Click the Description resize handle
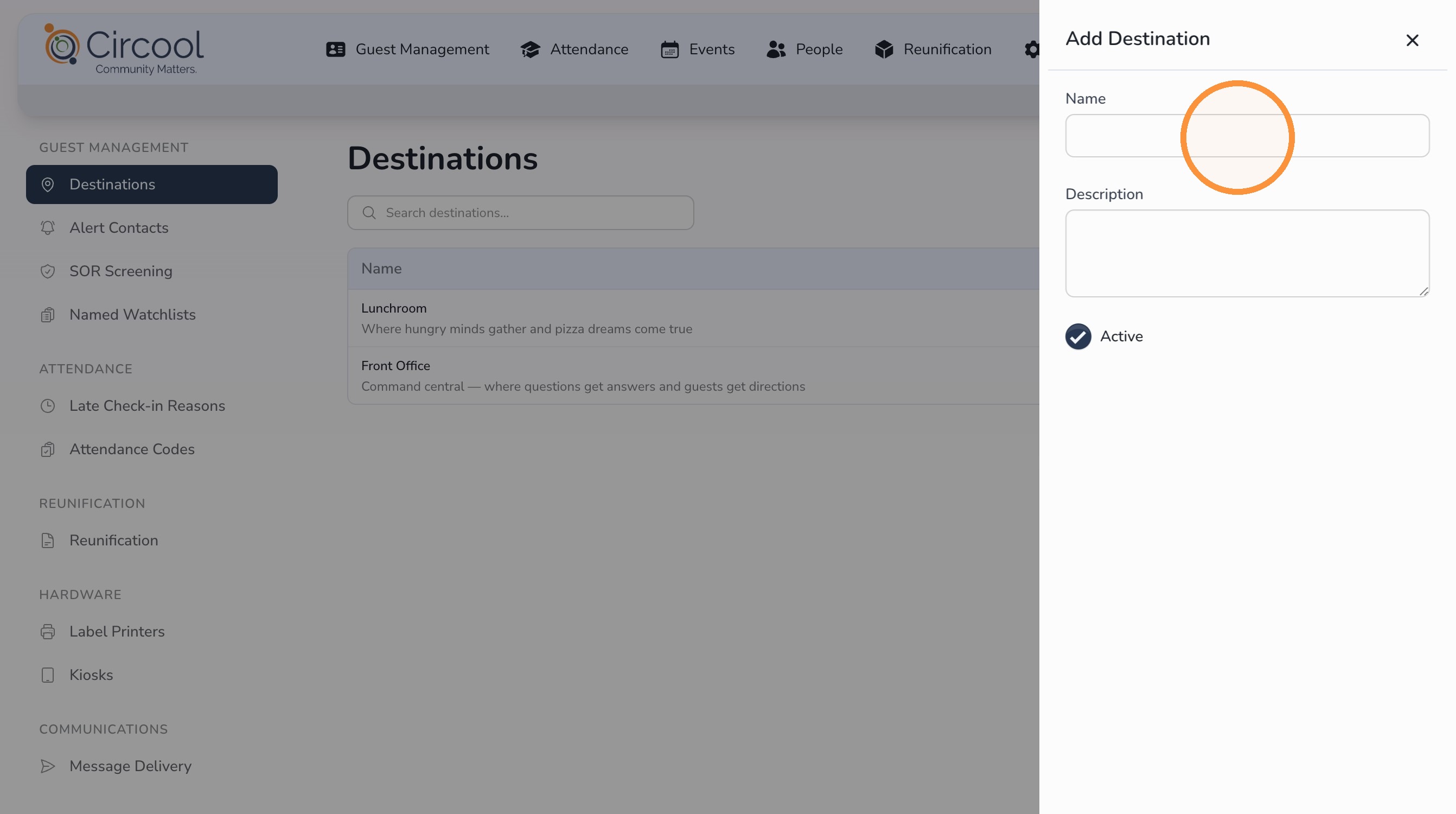This screenshot has height=814, width=1456. tap(1423, 291)
